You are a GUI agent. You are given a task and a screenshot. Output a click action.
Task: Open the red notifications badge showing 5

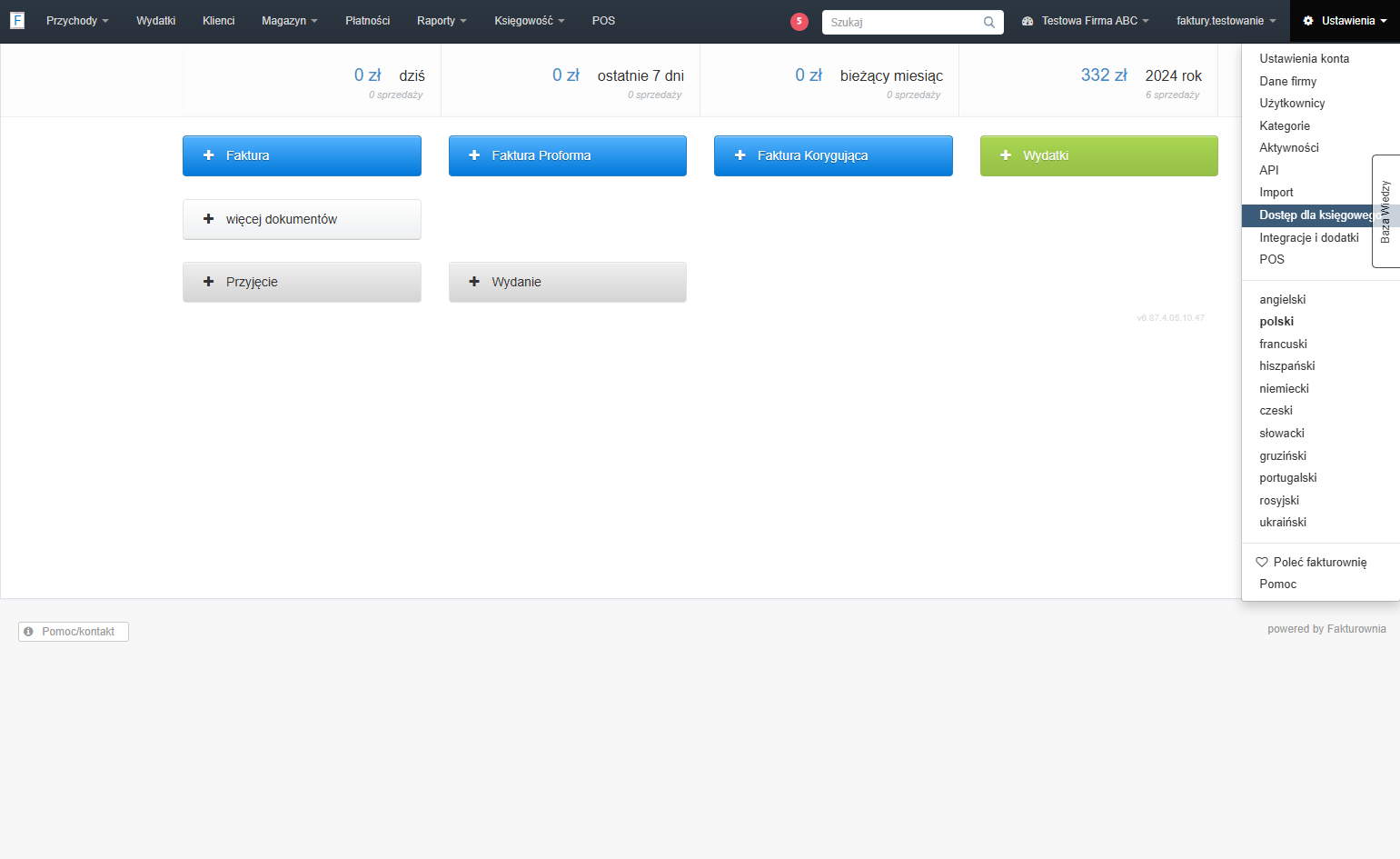[x=799, y=21]
